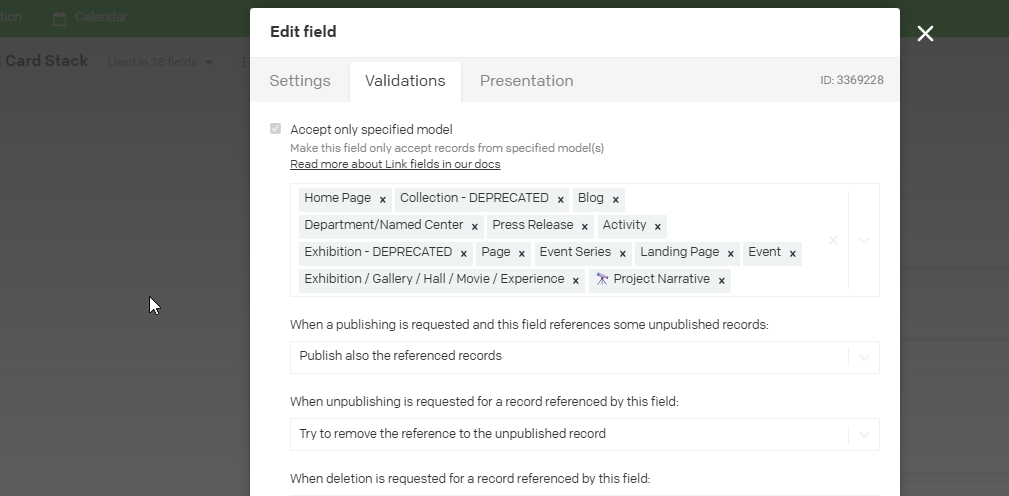Remove the Press Release tag
Viewport: 1009px width, 496px height.
point(585,227)
